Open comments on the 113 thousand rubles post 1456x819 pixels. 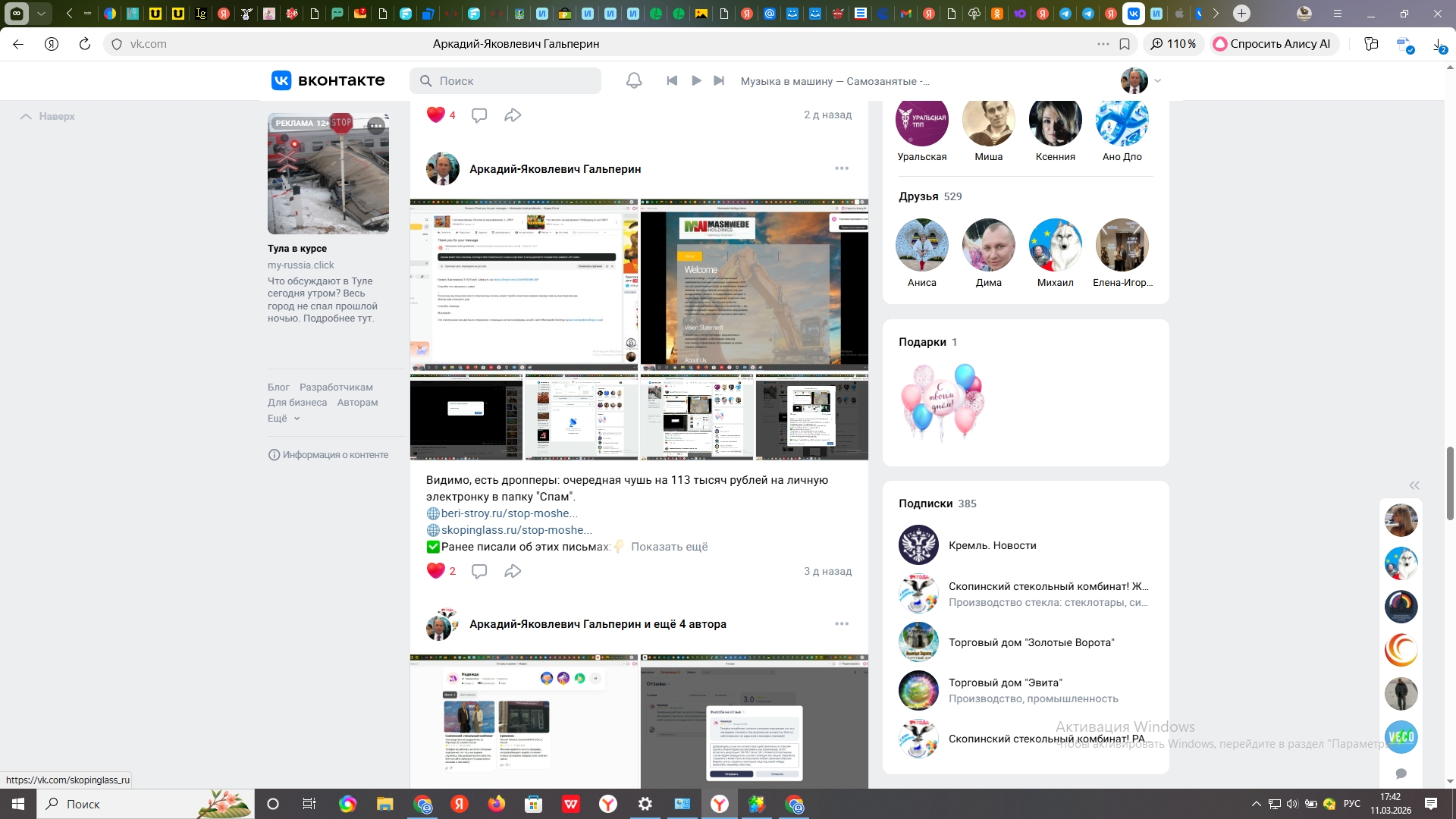click(479, 571)
